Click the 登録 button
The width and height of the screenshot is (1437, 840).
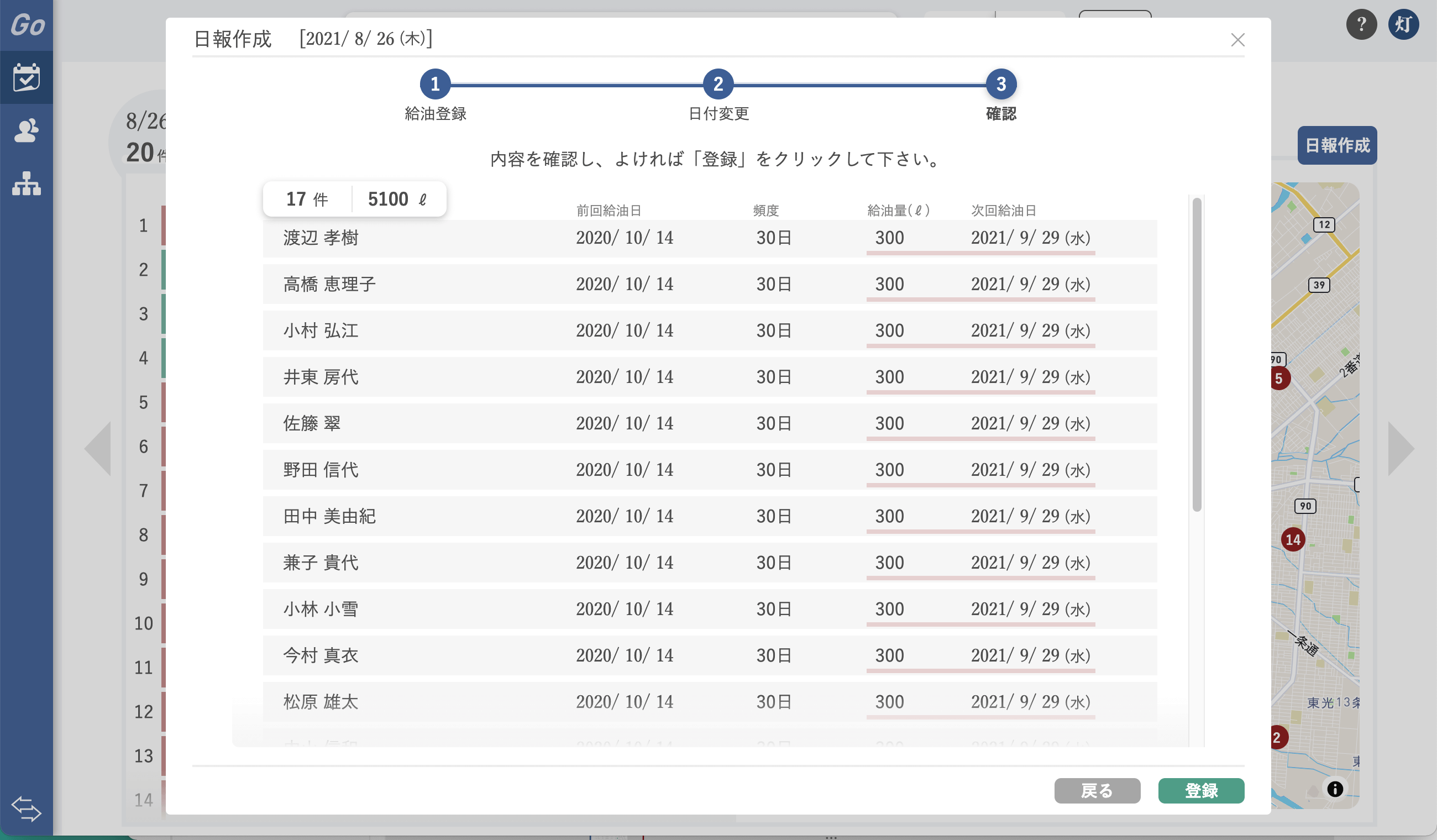[1201, 790]
